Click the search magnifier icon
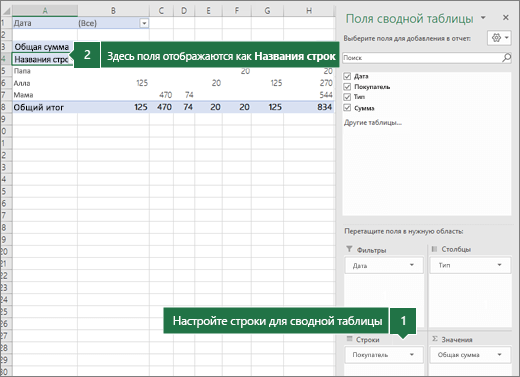 [x=506, y=58]
